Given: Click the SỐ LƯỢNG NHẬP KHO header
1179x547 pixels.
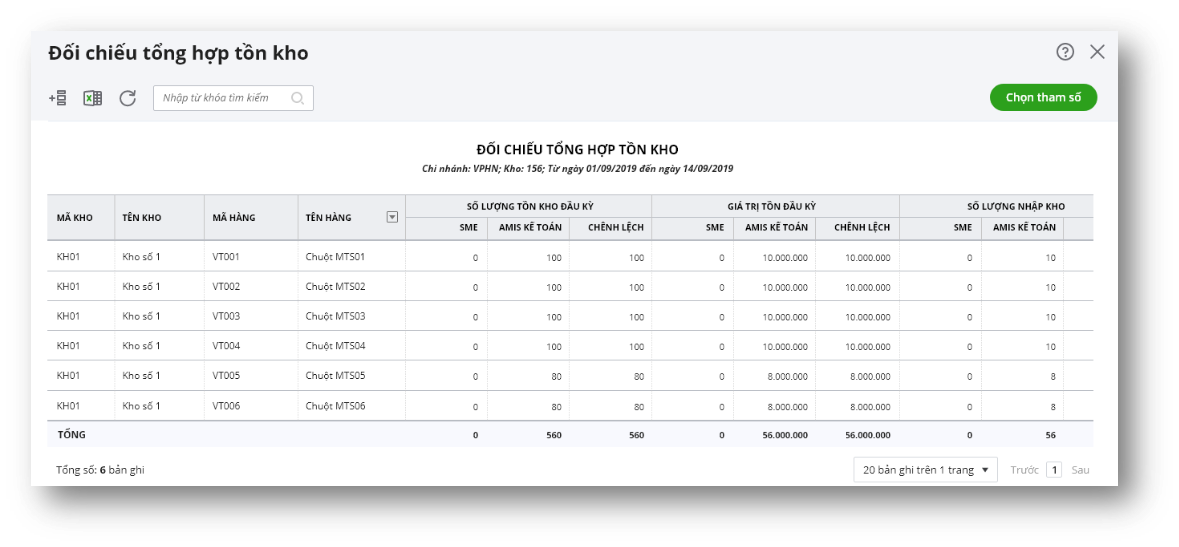Looking at the screenshot, I should click(x=996, y=206).
